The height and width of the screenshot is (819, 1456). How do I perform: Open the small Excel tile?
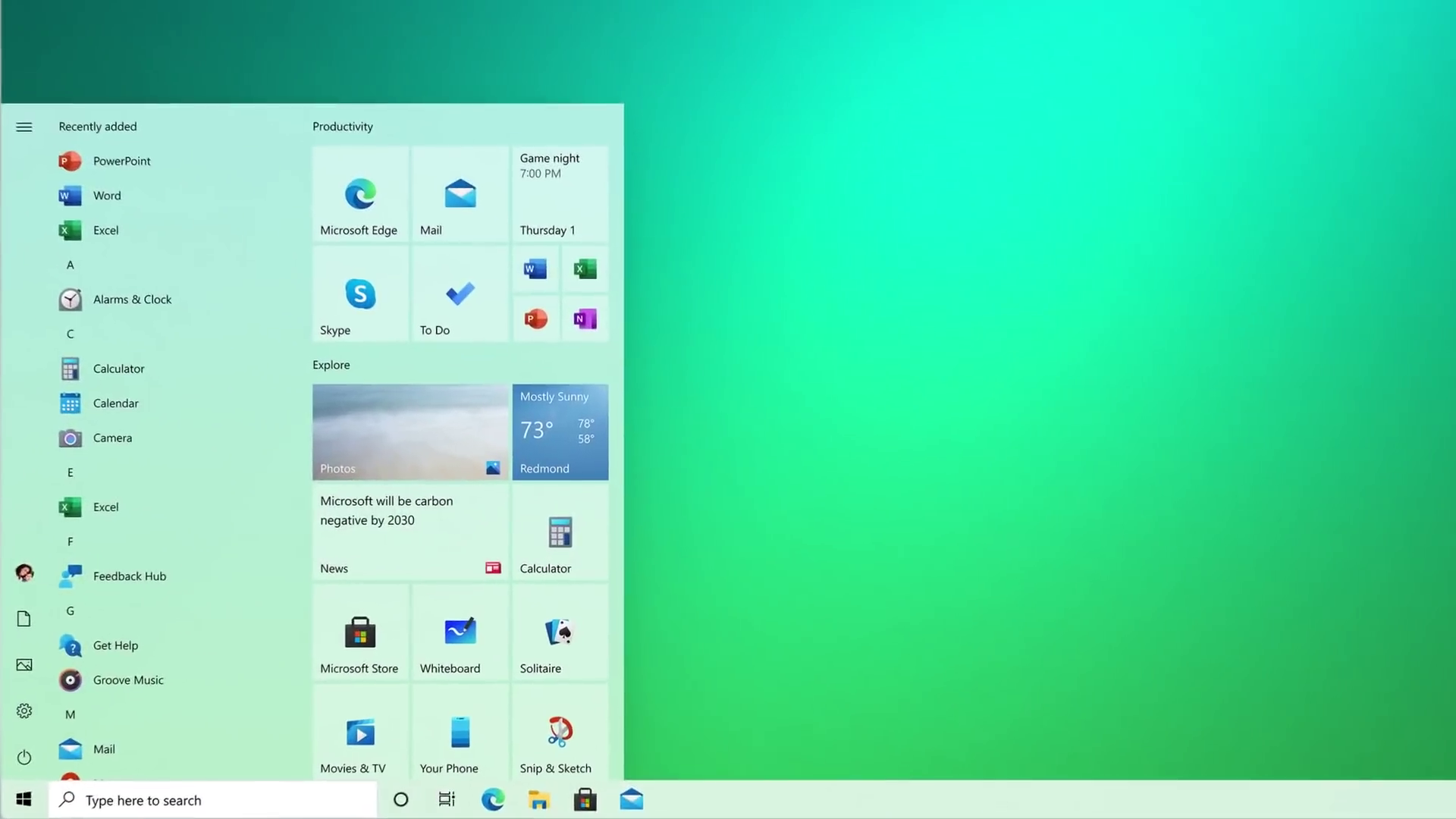click(585, 269)
